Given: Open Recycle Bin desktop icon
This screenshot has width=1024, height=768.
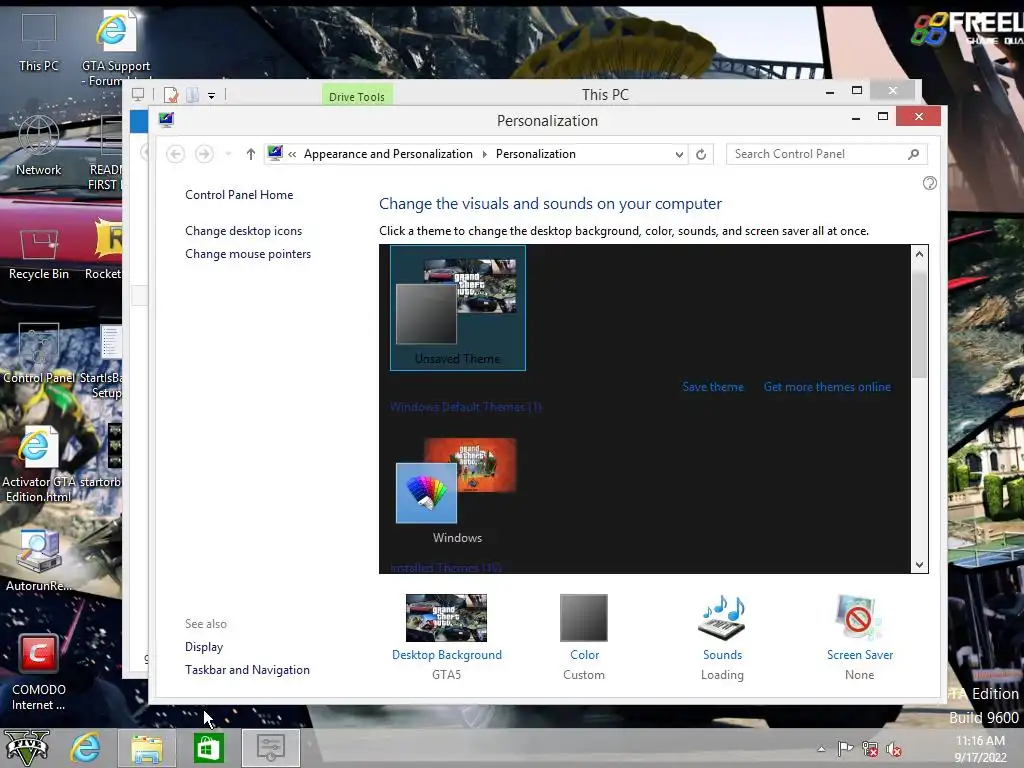Looking at the screenshot, I should [x=39, y=254].
